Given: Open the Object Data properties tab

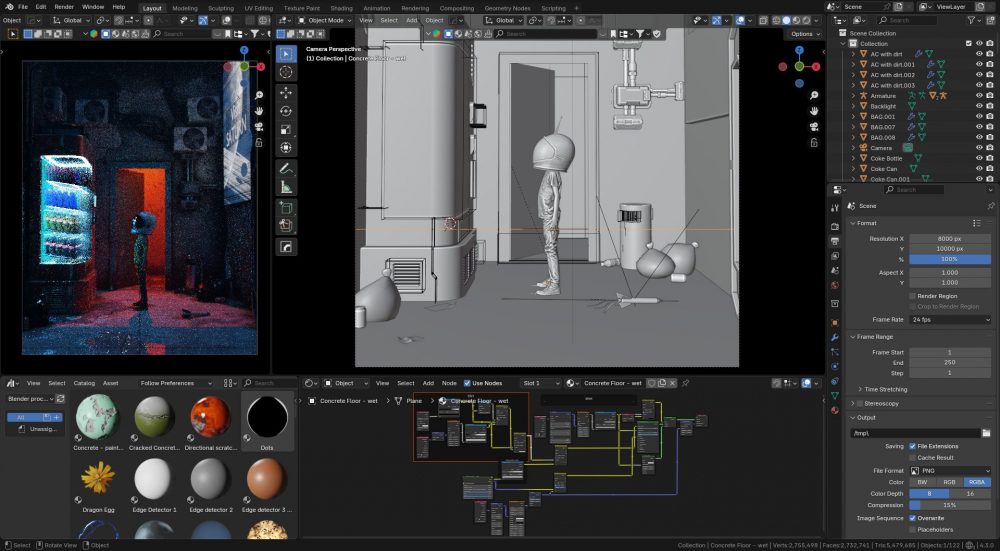Looking at the screenshot, I should pos(835,395).
